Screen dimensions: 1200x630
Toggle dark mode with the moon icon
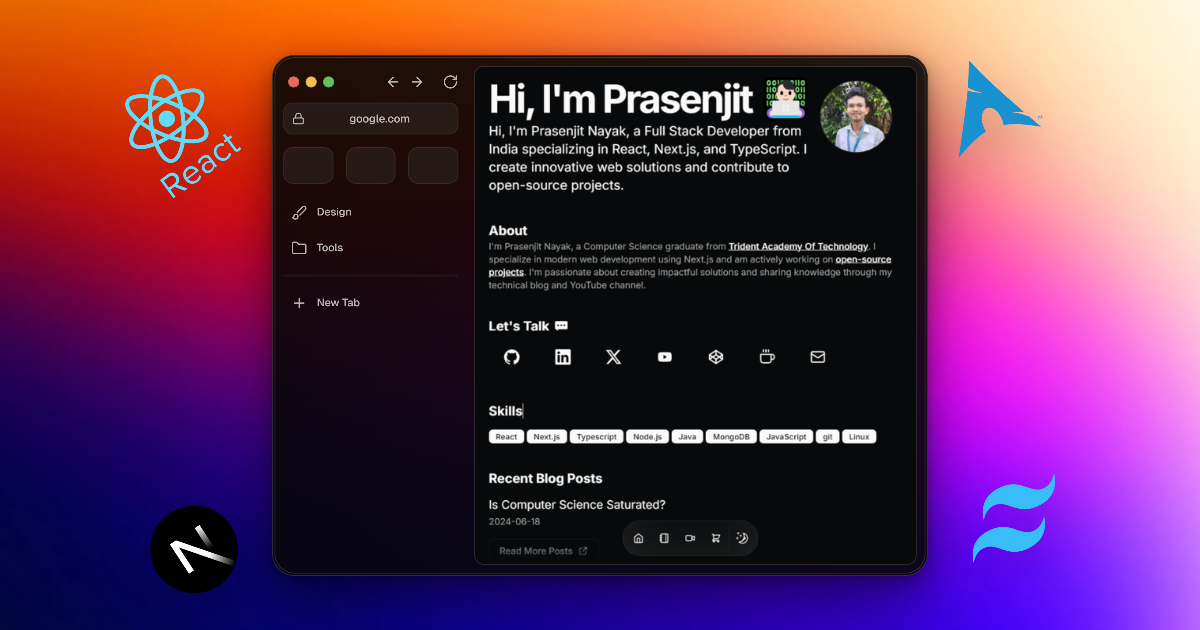[742, 538]
